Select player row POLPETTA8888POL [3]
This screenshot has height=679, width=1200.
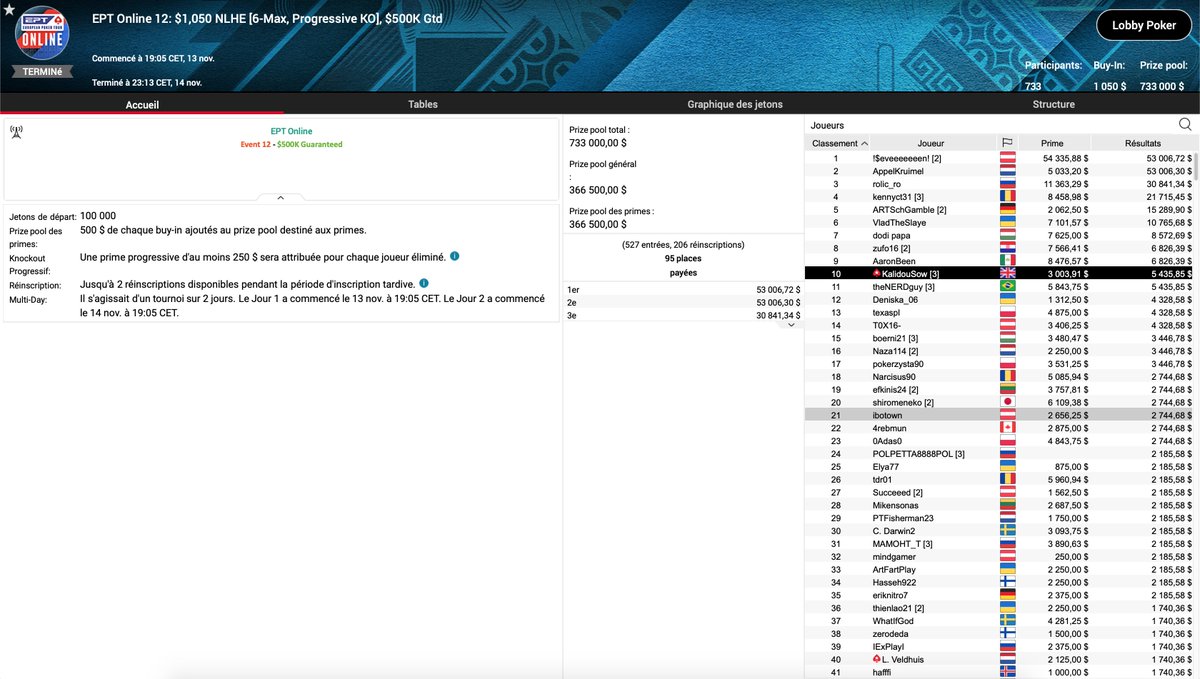click(x=998, y=454)
